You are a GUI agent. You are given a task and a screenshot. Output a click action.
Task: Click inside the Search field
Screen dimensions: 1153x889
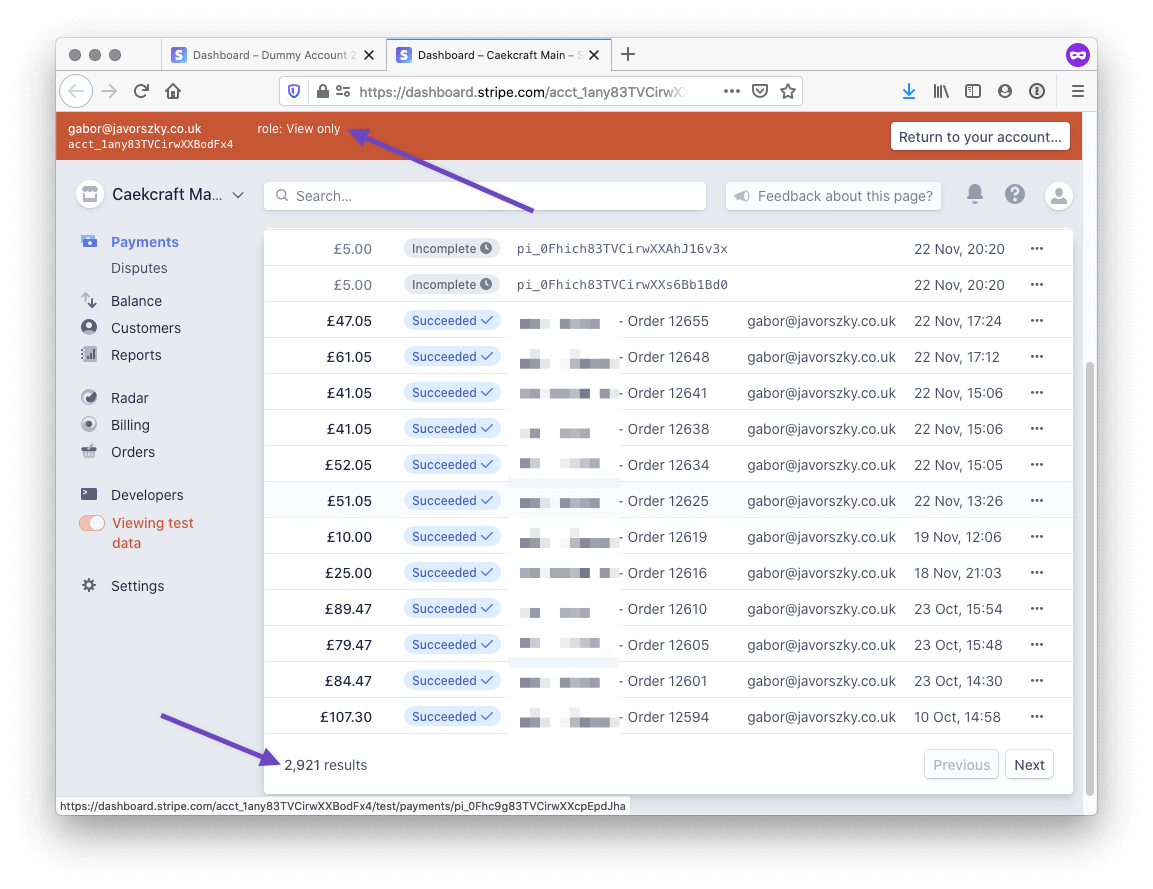(x=484, y=195)
